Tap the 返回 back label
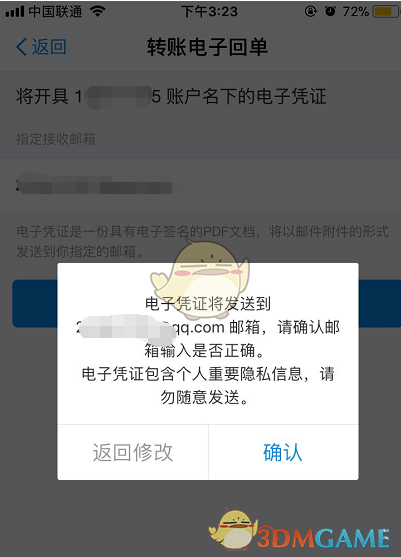 49,47
